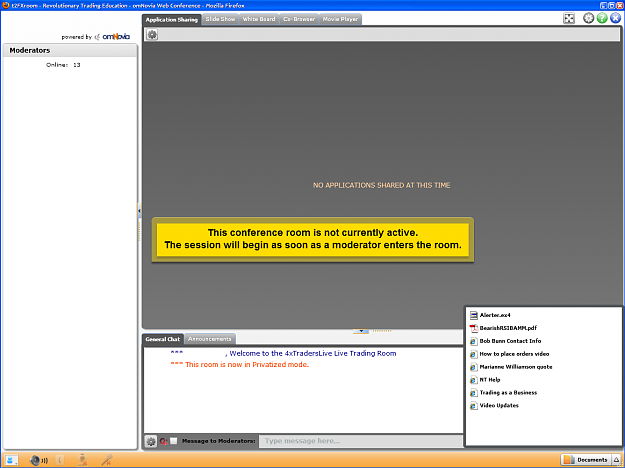Open the application sharing settings gear
Image resolution: width=625 pixels, height=468 pixels.
point(152,35)
